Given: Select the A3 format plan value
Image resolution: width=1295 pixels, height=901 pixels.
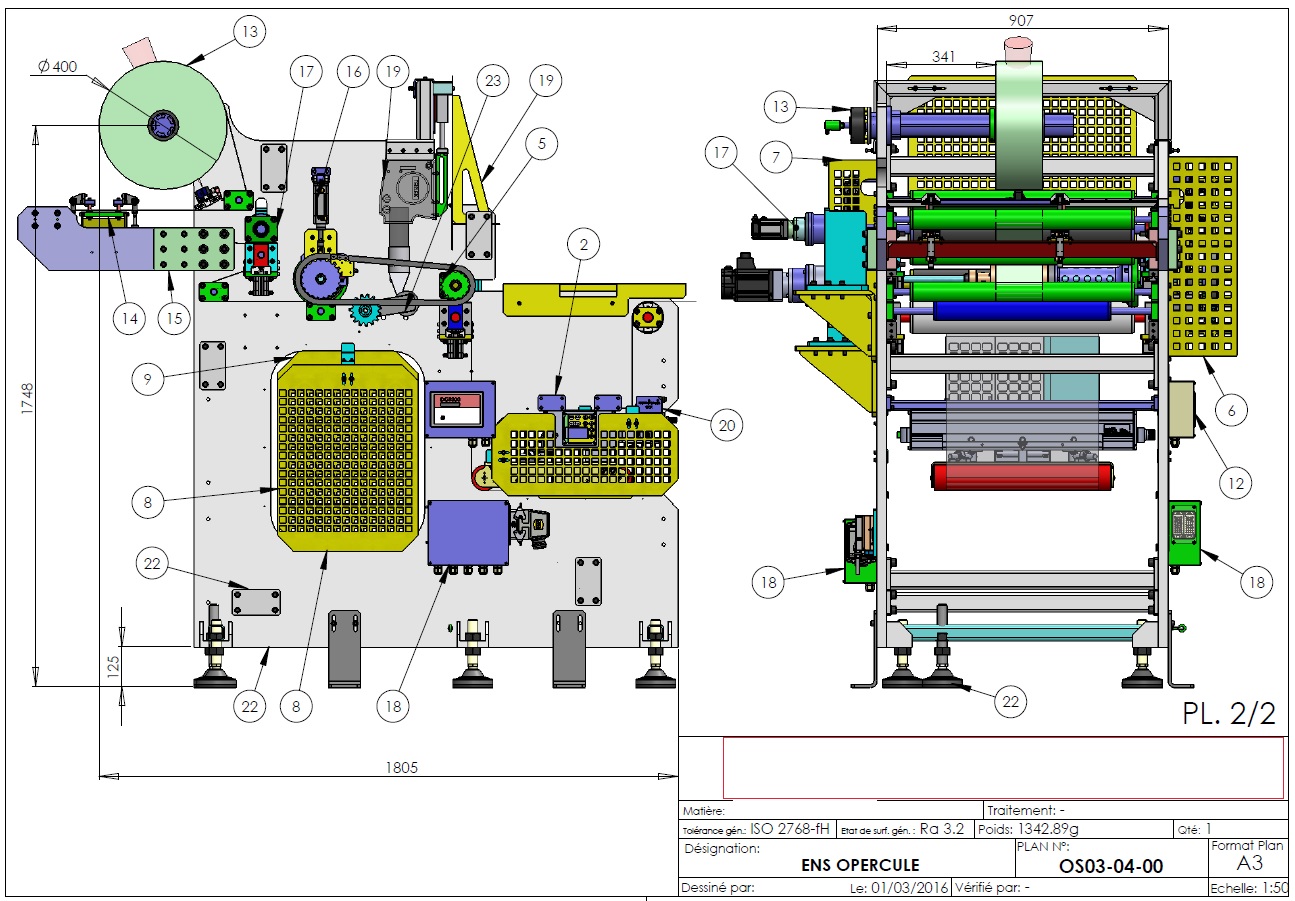Looking at the screenshot, I should [1248, 863].
